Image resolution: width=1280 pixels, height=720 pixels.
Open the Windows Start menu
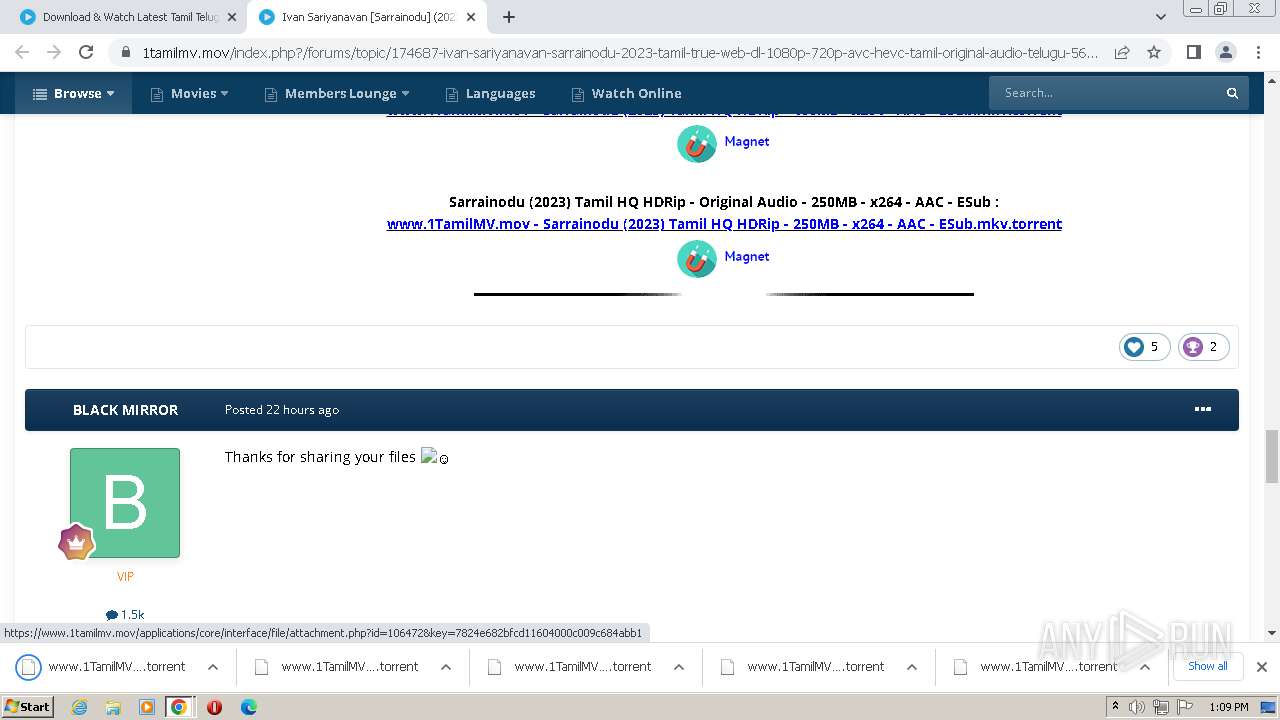(28, 707)
